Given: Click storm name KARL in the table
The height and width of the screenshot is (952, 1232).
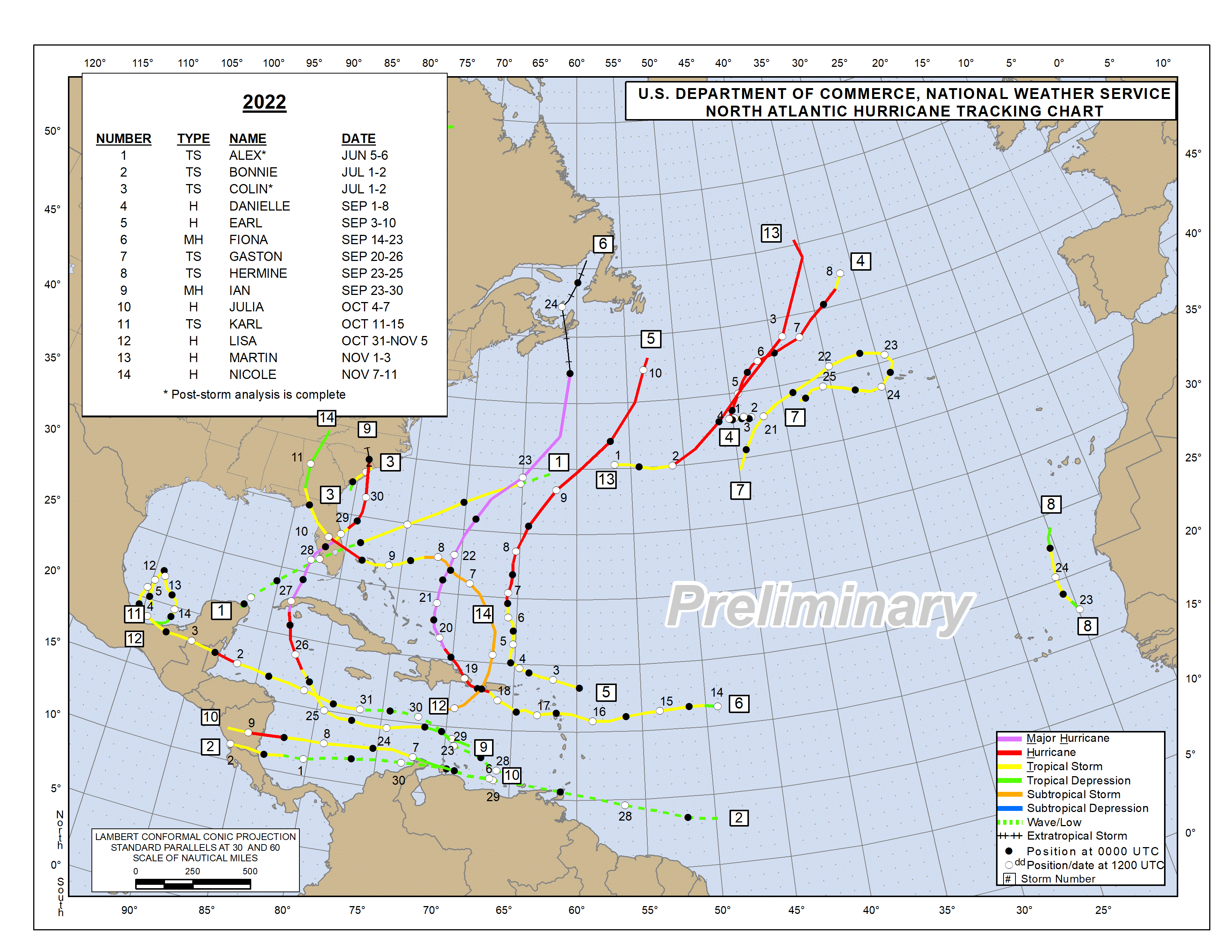Looking at the screenshot, I should point(245,324).
